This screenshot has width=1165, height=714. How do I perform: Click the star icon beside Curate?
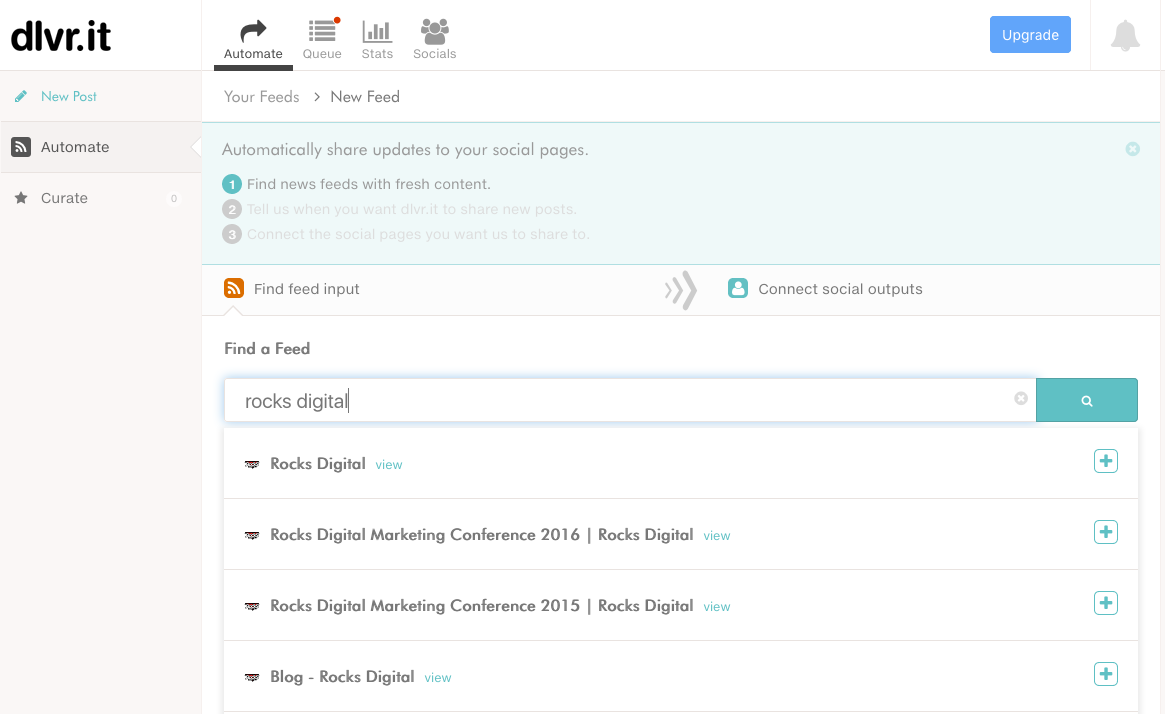[x=21, y=198]
